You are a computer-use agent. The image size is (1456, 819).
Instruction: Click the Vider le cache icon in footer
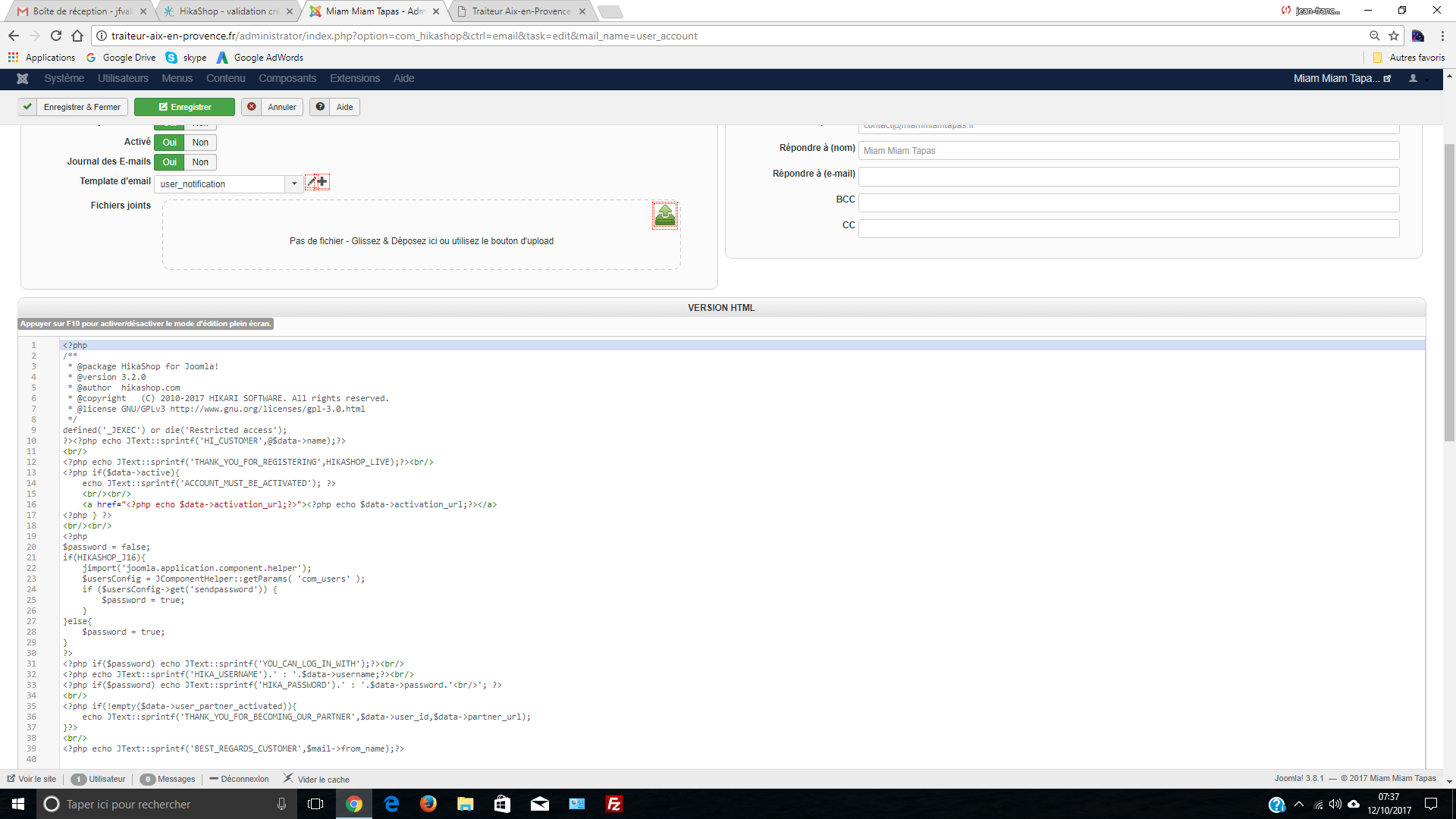coord(288,778)
